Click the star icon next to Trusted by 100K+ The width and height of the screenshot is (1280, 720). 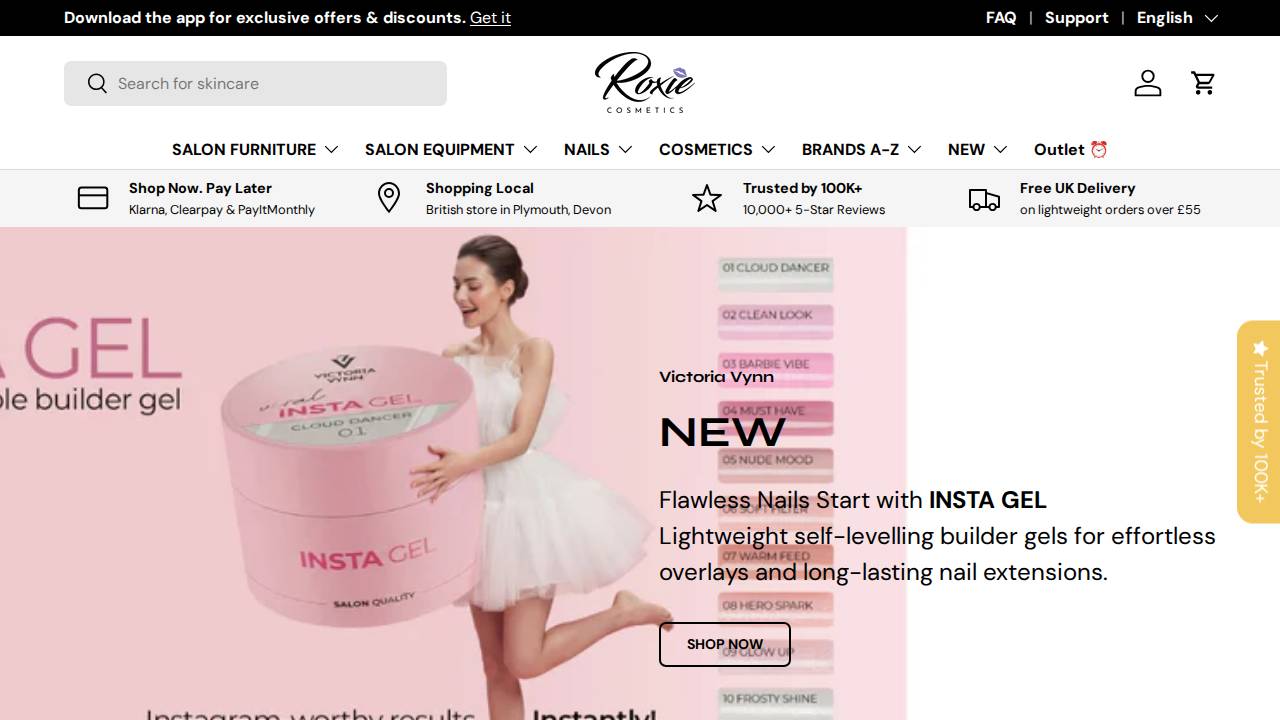pyautogui.click(x=707, y=198)
